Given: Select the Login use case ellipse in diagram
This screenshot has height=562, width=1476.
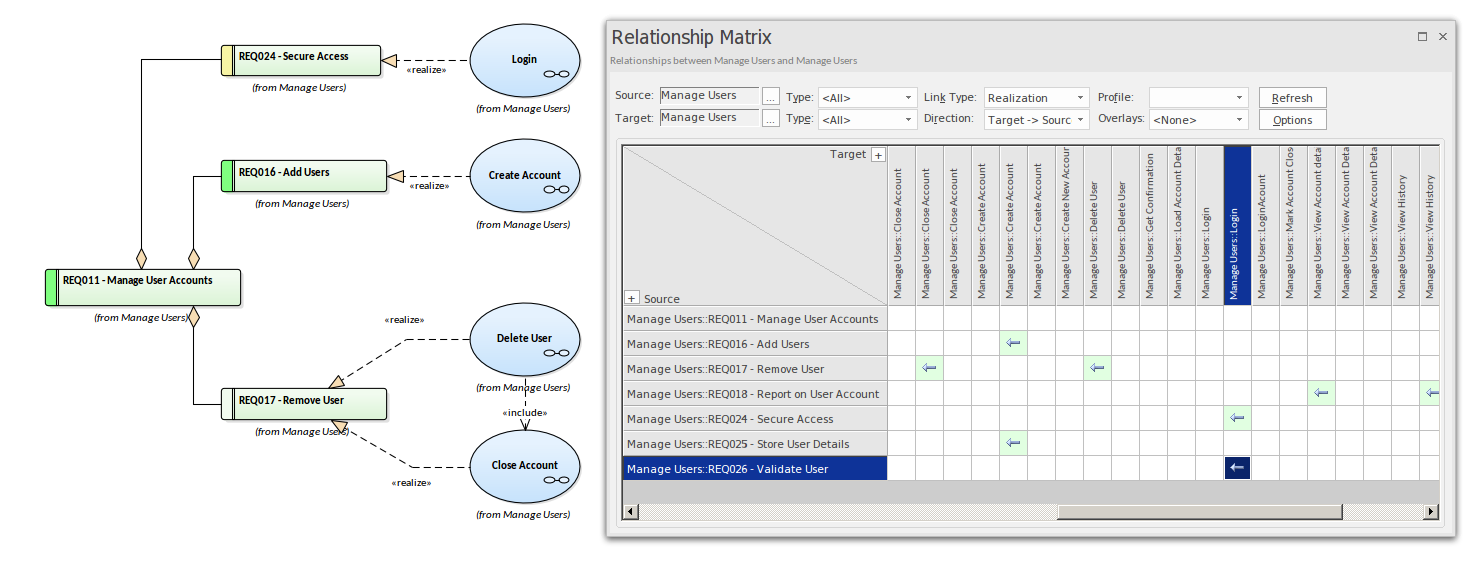Looking at the screenshot, I should click(x=524, y=62).
